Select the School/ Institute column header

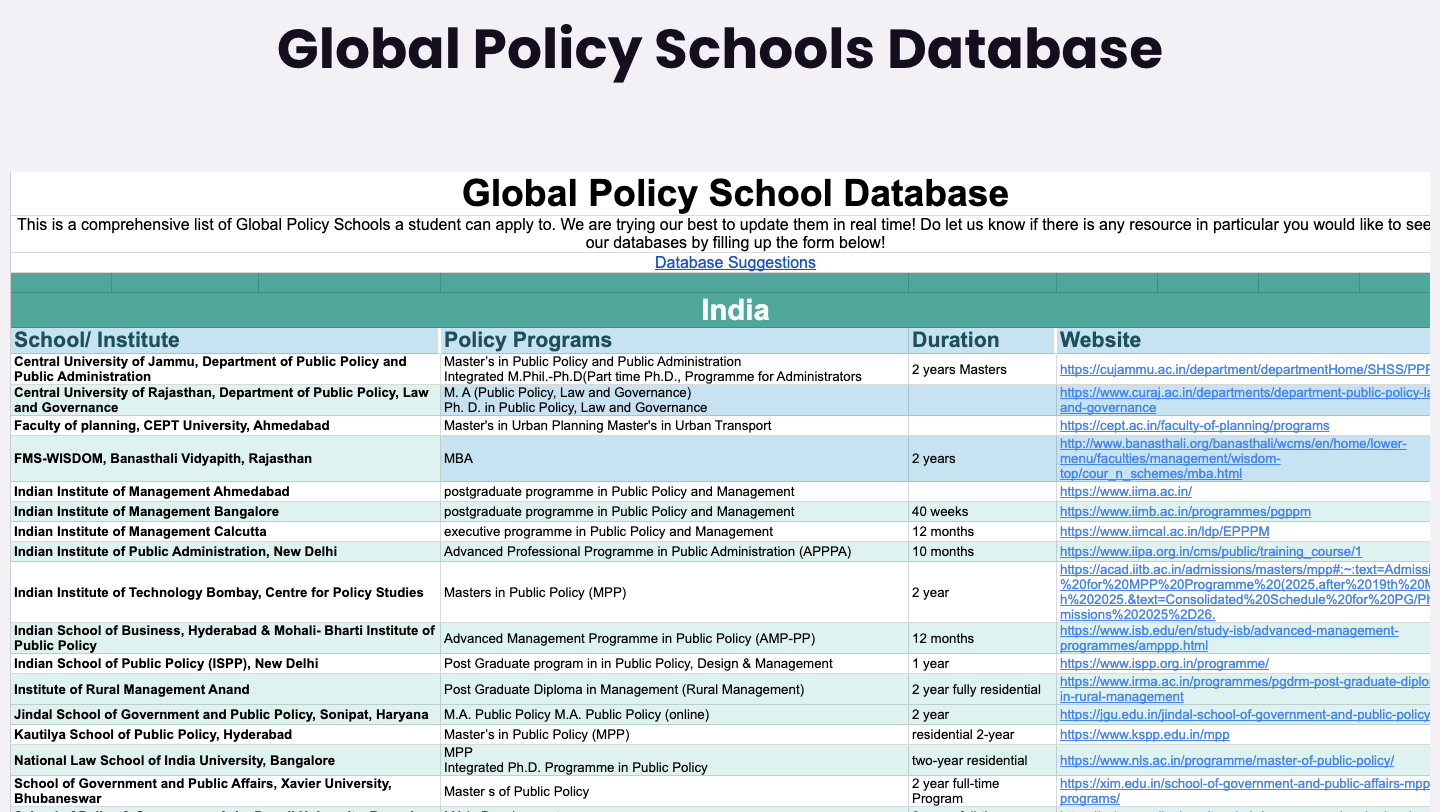(226, 340)
